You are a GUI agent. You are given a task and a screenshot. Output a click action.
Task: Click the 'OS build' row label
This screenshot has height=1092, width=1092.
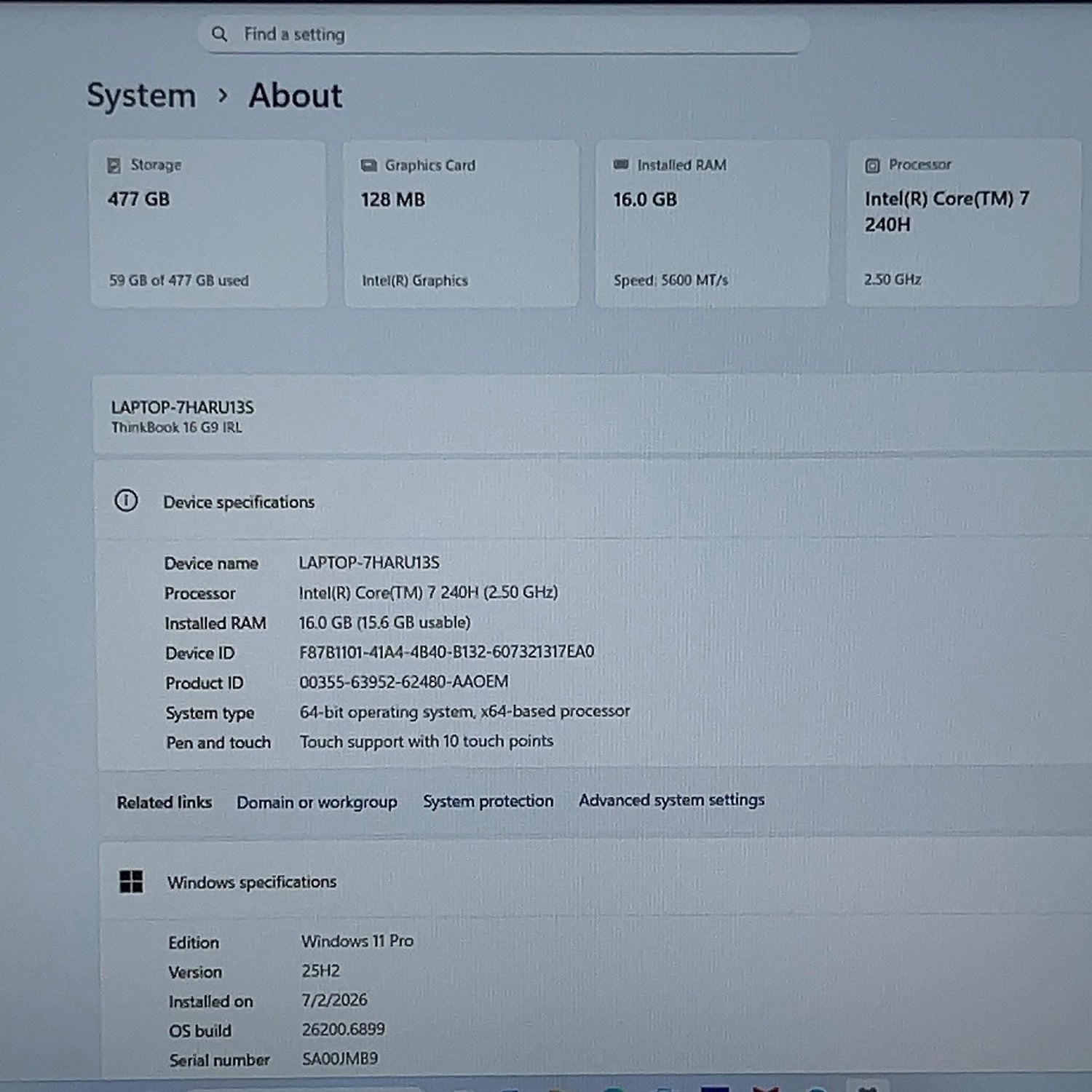(200, 1031)
